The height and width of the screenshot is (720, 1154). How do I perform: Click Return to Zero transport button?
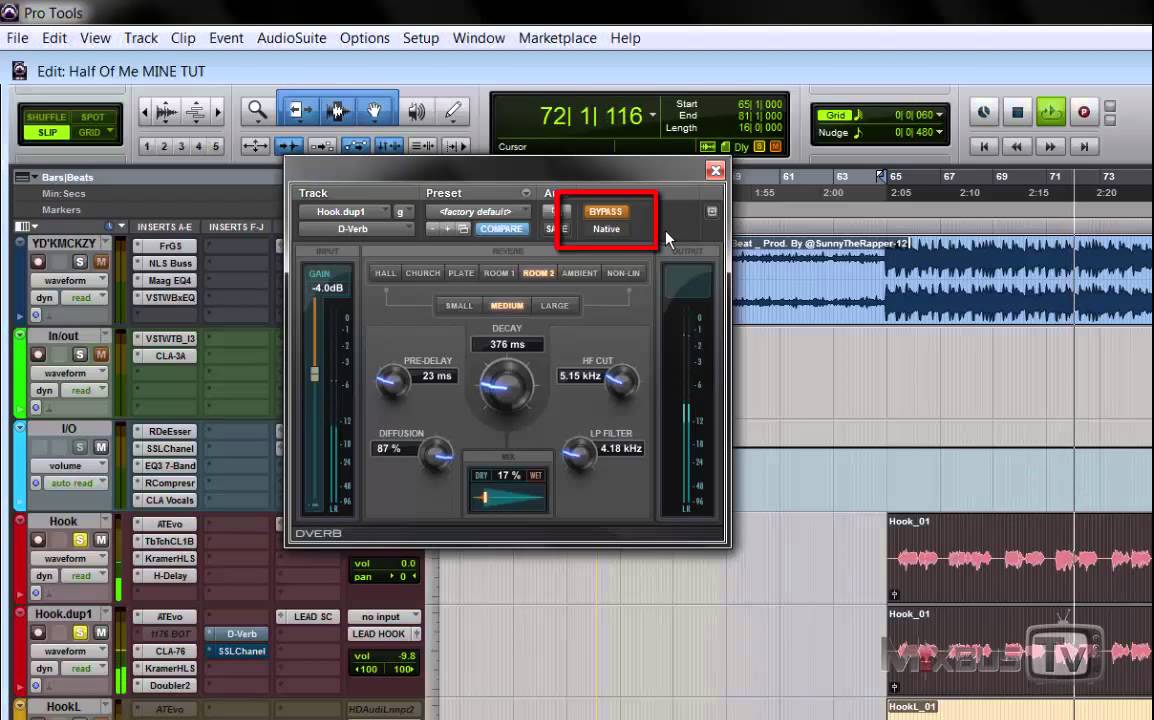coord(984,147)
